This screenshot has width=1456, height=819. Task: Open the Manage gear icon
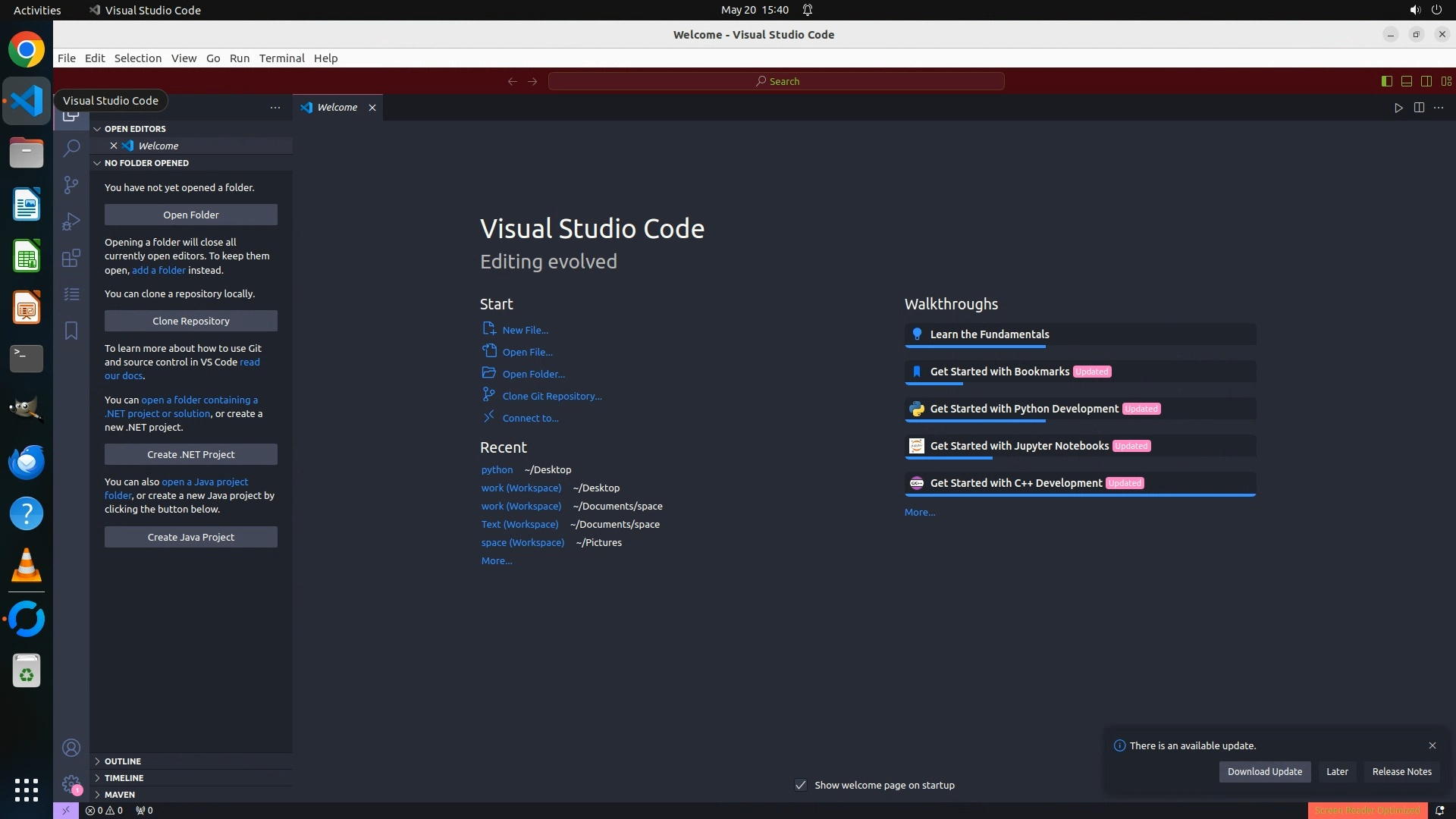pyautogui.click(x=71, y=784)
